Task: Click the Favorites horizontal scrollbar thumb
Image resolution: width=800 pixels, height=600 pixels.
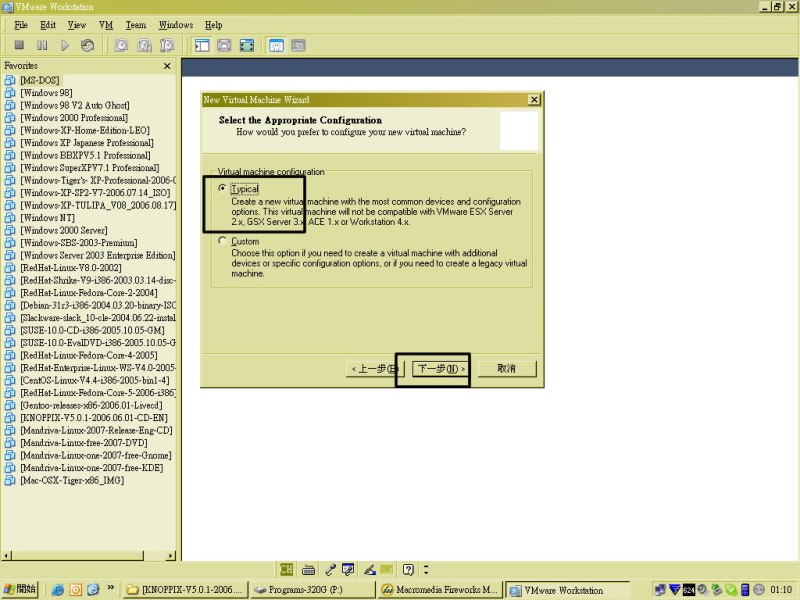Action: click(x=77, y=556)
